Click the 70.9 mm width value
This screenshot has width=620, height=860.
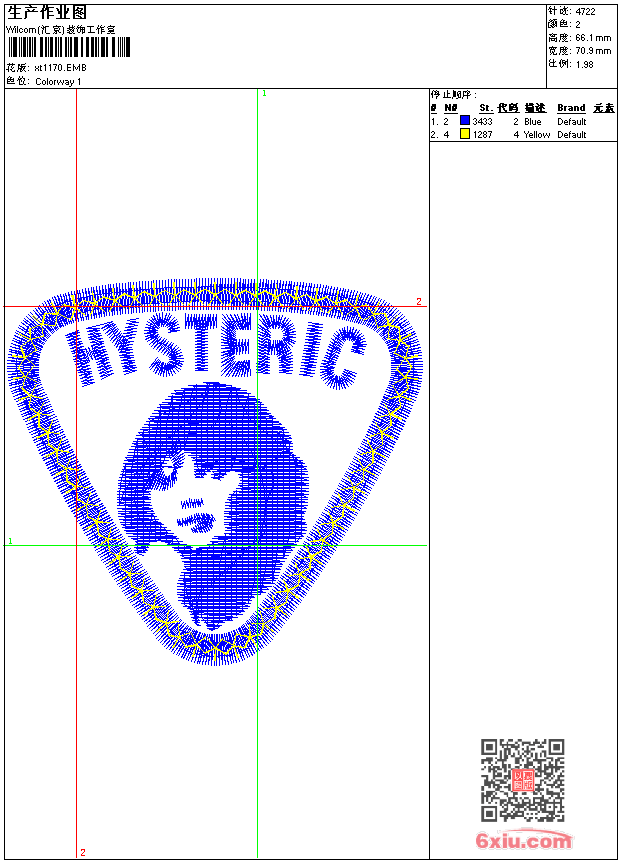(x=592, y=50)
